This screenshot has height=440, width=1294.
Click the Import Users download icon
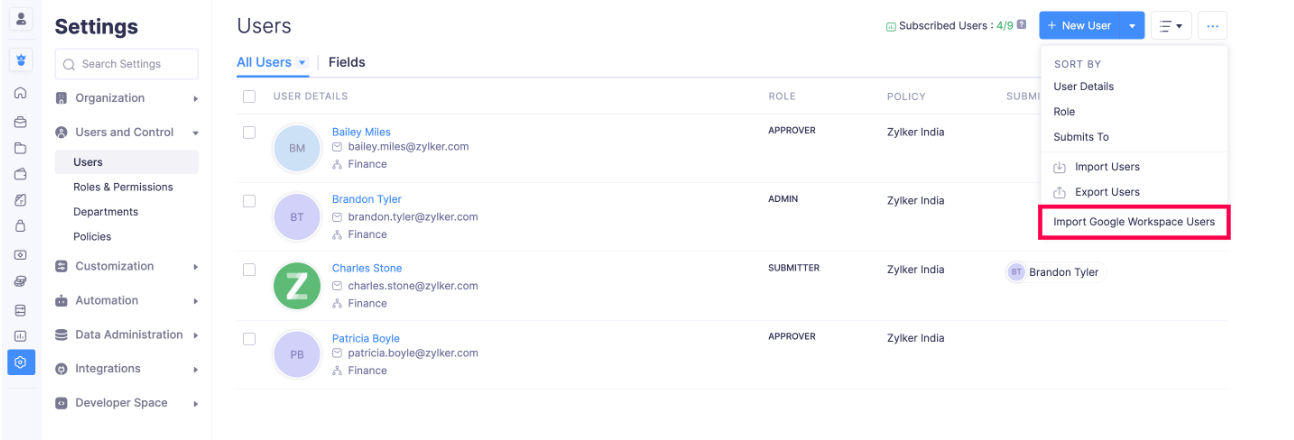coord(1060,167)
